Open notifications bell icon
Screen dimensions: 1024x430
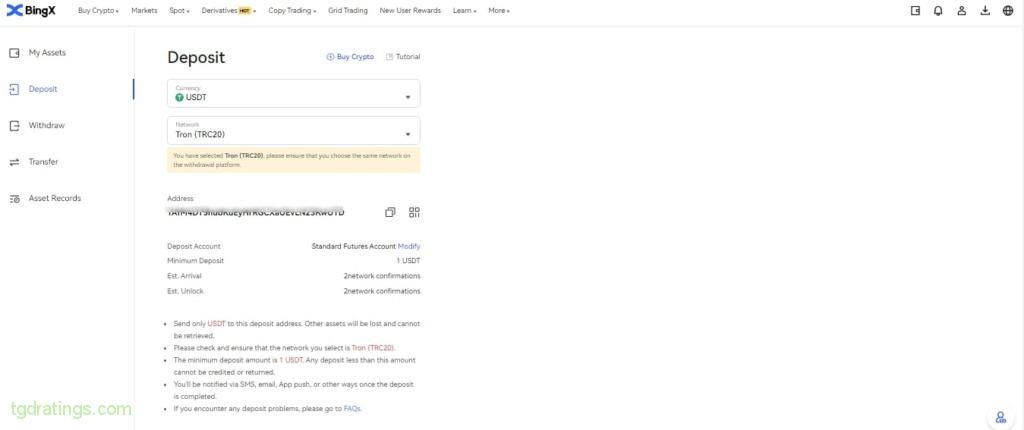938,10
